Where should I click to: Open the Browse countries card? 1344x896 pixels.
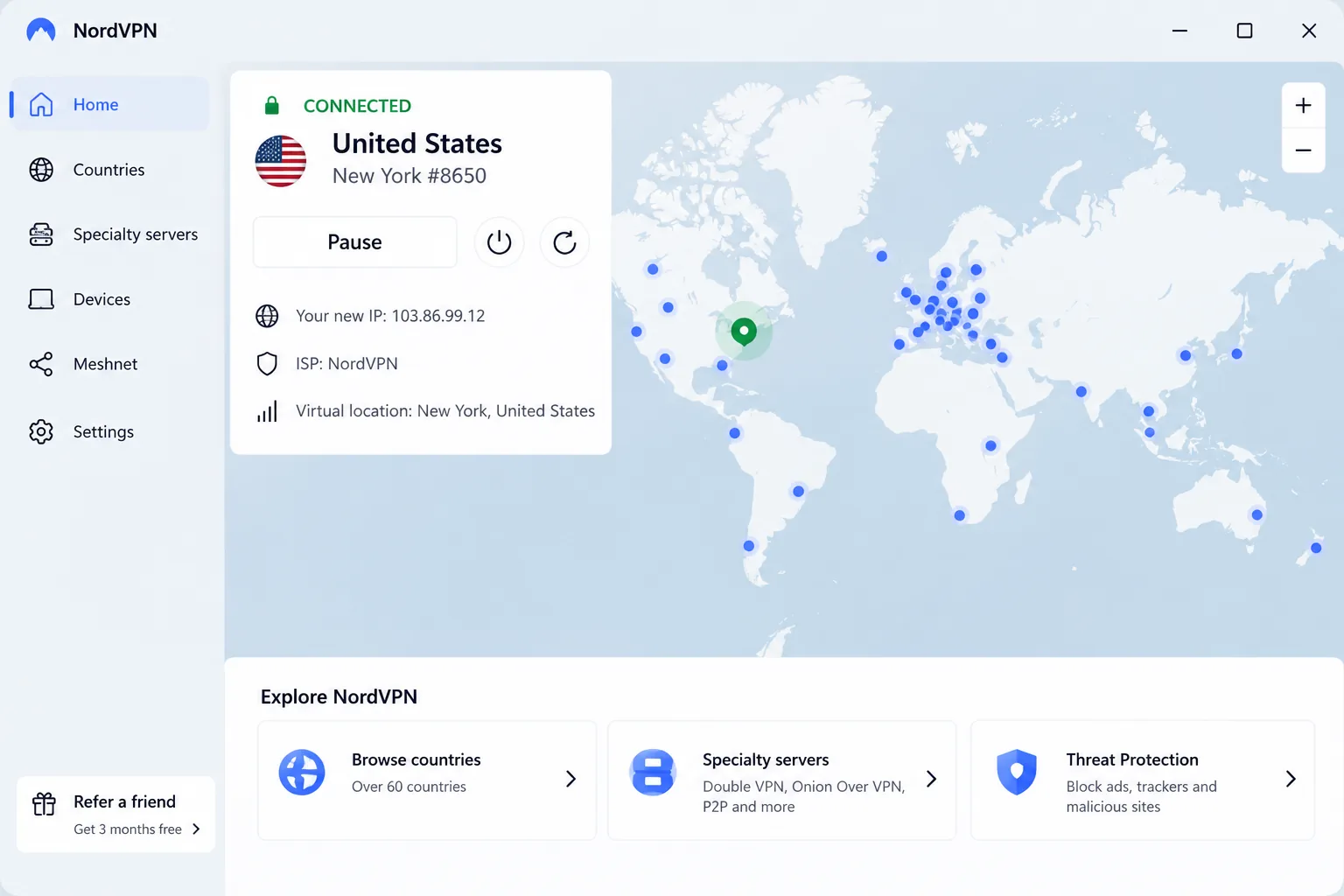click(427, 780)
